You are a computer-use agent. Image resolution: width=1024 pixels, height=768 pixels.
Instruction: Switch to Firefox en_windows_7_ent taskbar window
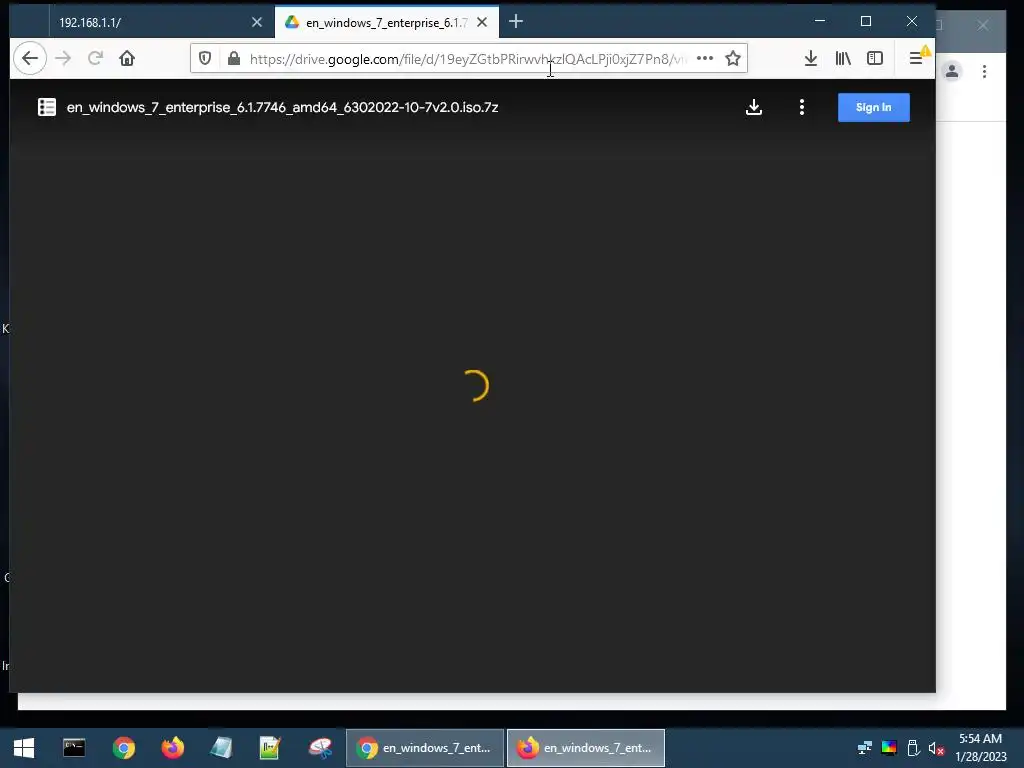pyautogui.click(x=586, y=748)
